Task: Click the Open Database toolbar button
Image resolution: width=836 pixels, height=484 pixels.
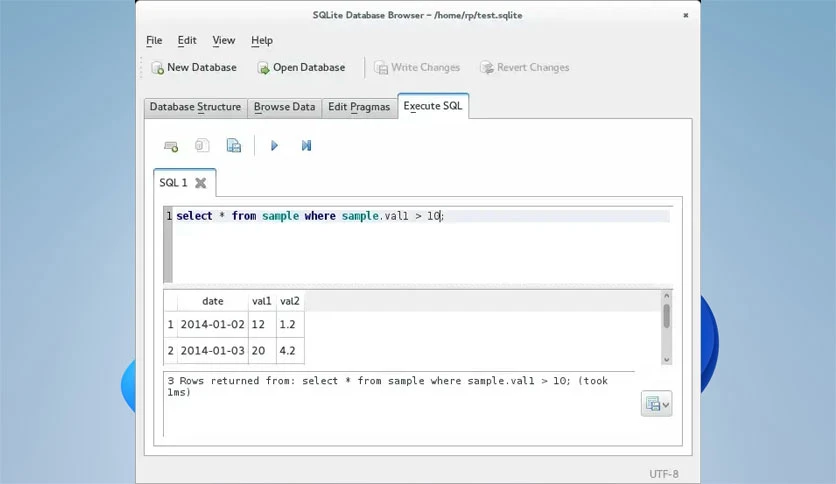Action: (301, 68)
